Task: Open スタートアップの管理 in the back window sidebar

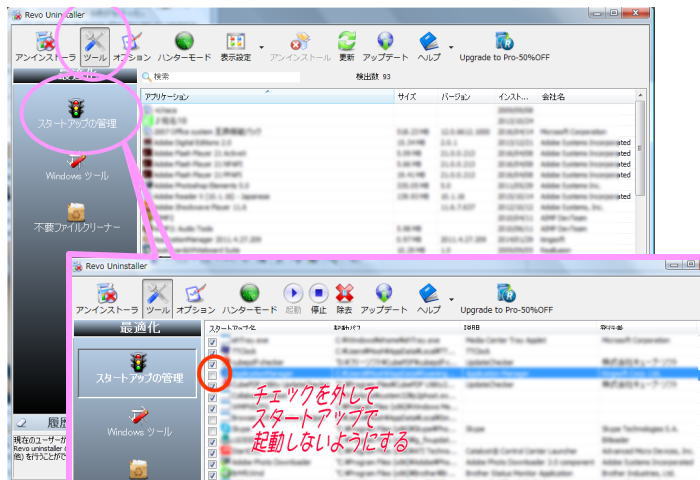Action: [77, 114]
